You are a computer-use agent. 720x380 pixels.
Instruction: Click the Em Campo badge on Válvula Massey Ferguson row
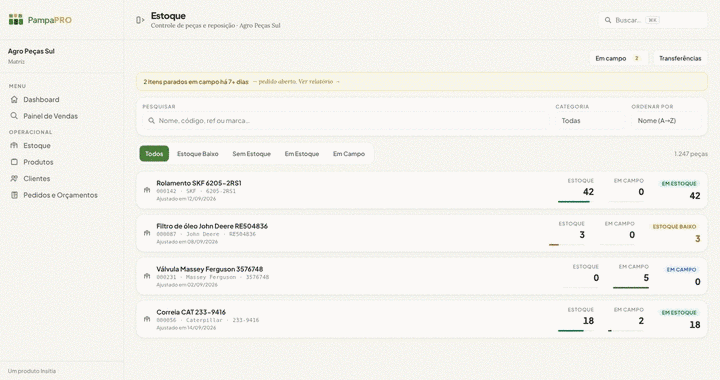(681, 269)
